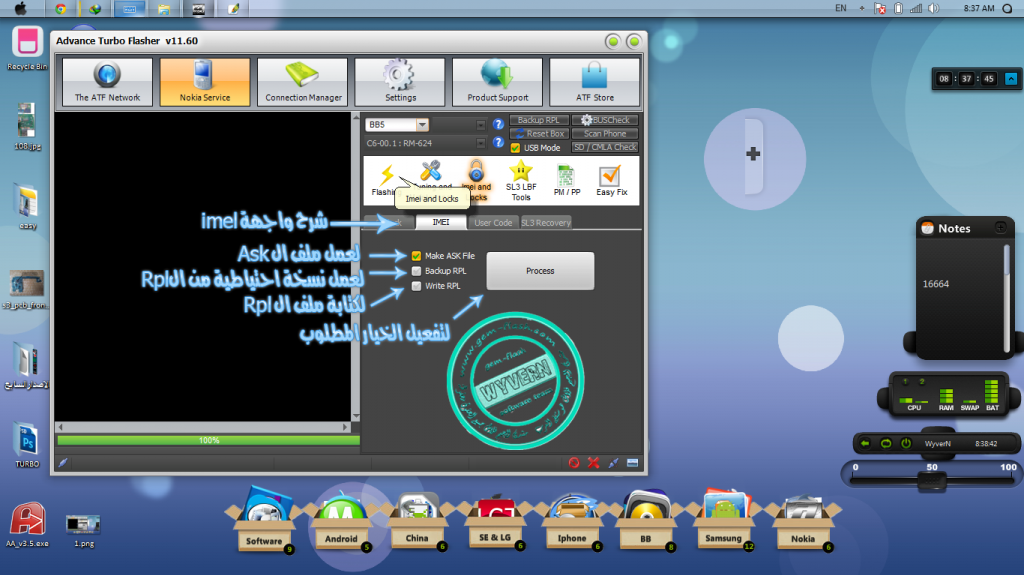The height and width of the screenshot is (575, 1024).
Task: Open the Connection Manager
Action: (x=302, y=82)
